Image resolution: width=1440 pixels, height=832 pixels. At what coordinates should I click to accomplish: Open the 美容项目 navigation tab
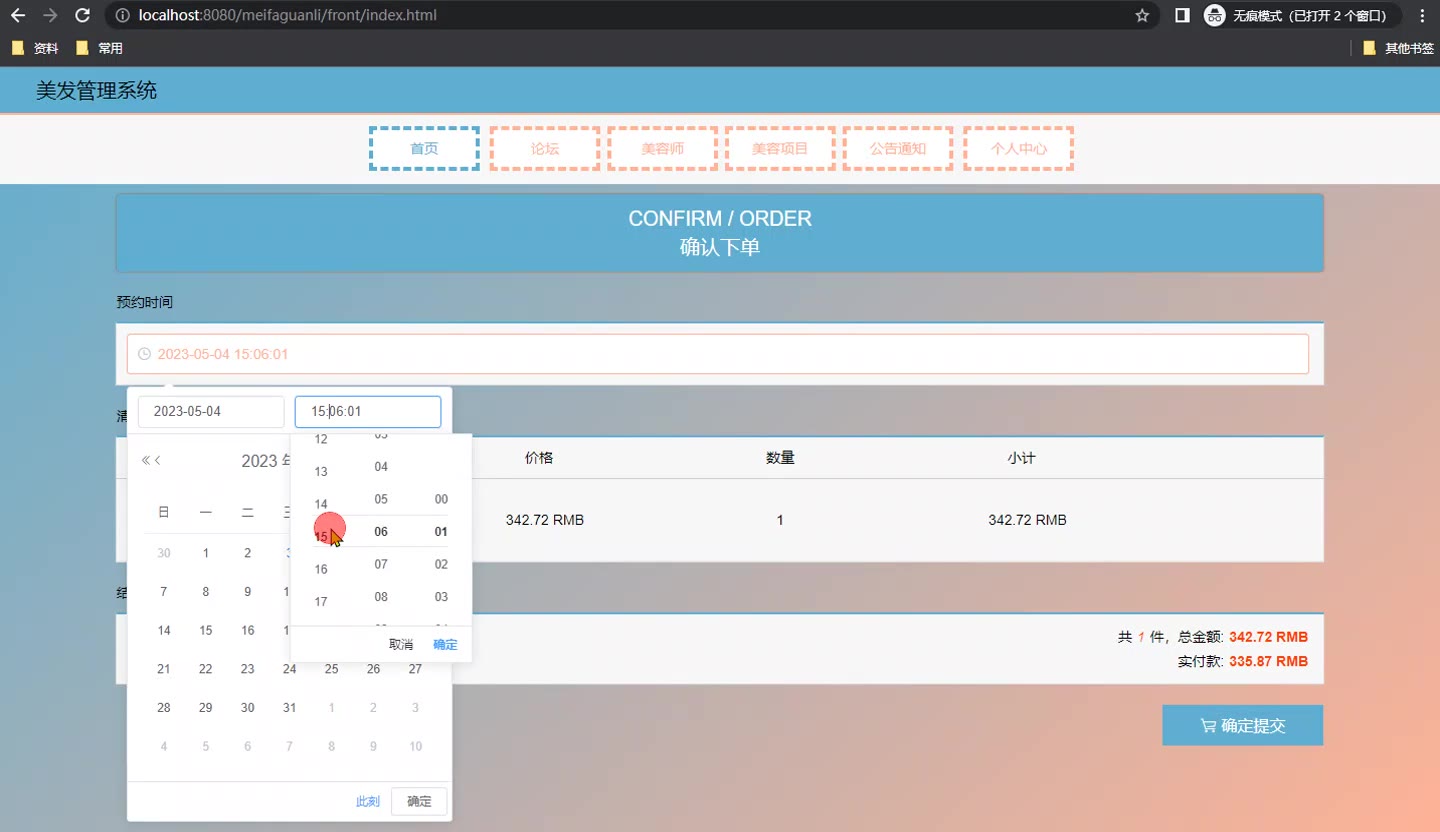click(780, 148)
